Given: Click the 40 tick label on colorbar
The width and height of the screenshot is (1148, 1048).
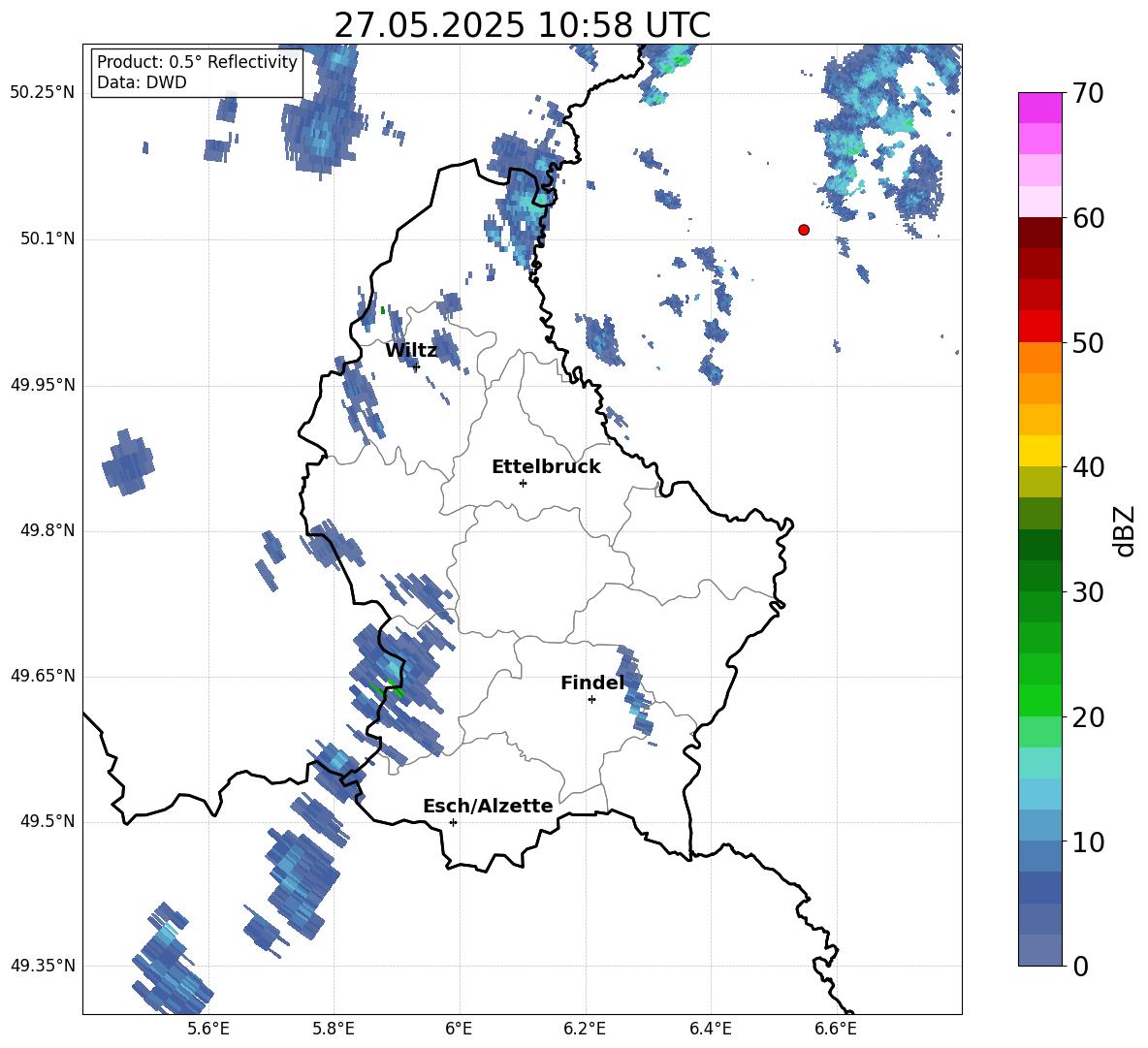Looking at the screenshot, I should click(x=1088, y=467).
